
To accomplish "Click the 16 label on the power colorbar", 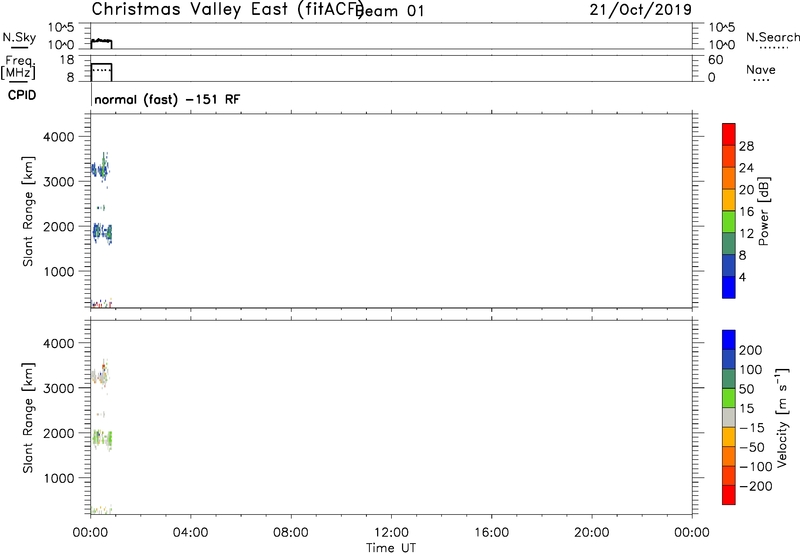I will [x=746, y=212].
